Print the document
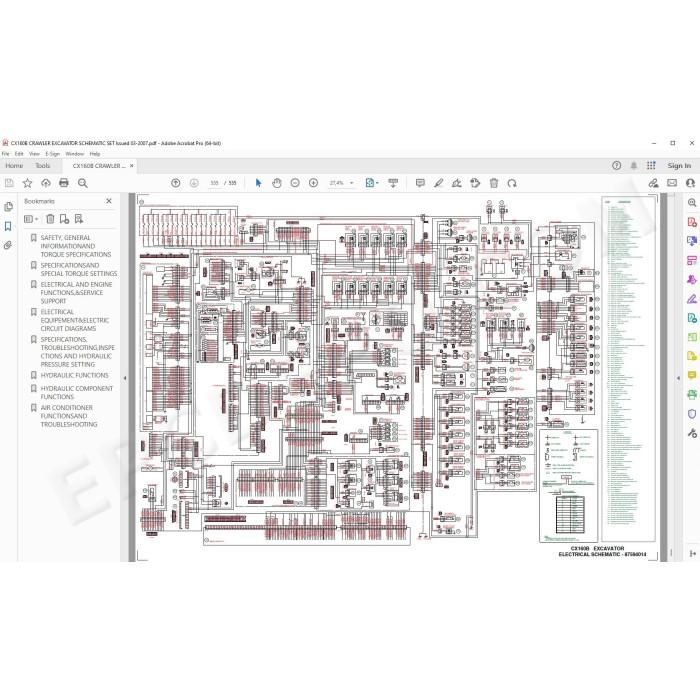The width and height of the screenshot is (700, 700). pos(64,183)
